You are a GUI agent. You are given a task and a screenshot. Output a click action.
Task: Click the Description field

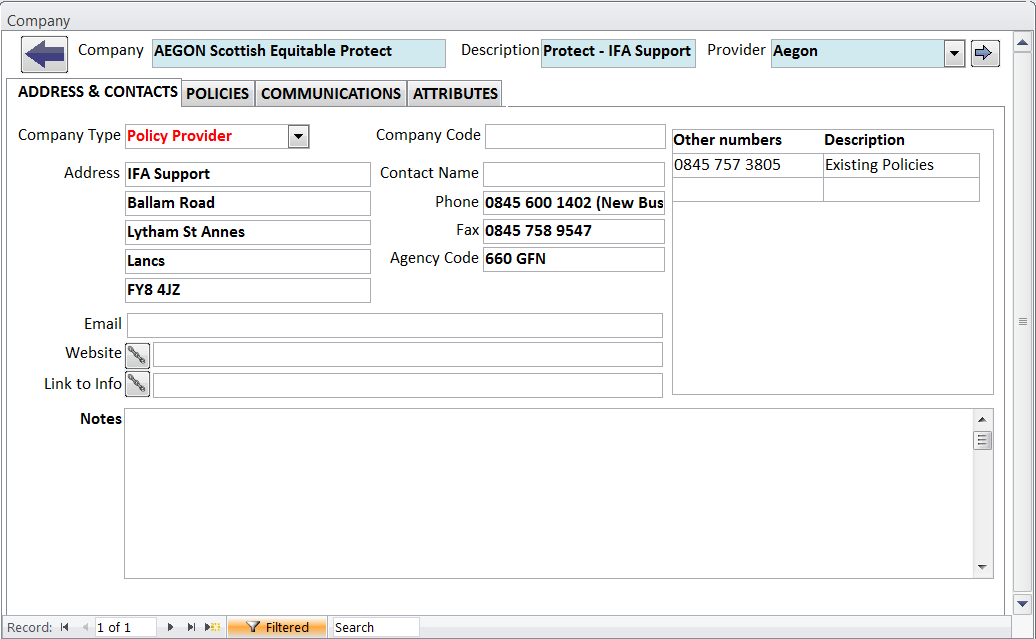618,53
